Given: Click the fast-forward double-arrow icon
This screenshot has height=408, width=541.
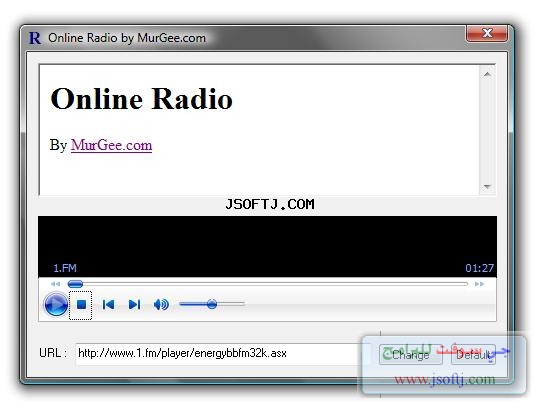Looking at the screenshot, I should pyautogui.click(x=479, y=284).
